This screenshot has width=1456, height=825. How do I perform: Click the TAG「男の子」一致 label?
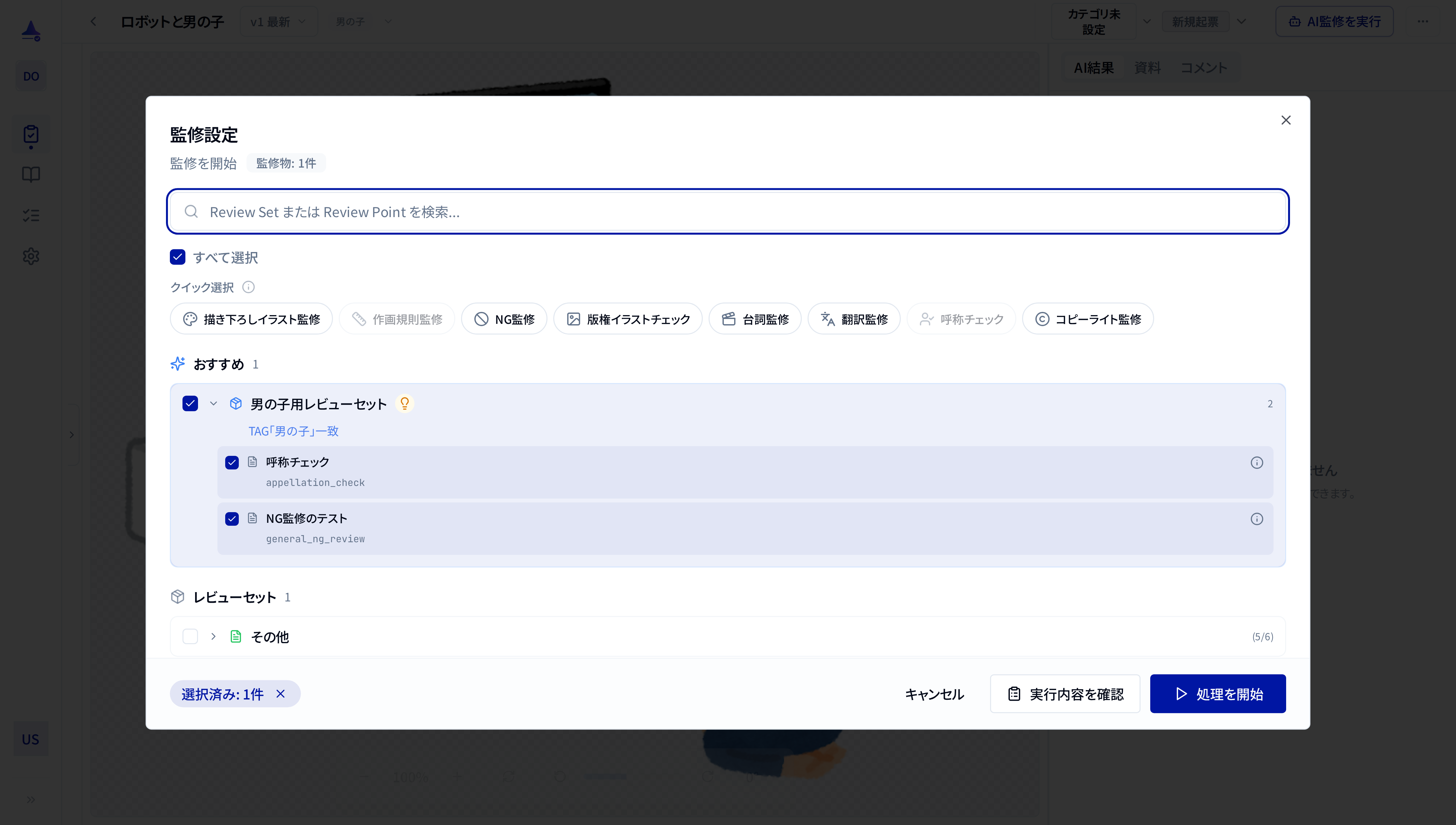[293, 431]
